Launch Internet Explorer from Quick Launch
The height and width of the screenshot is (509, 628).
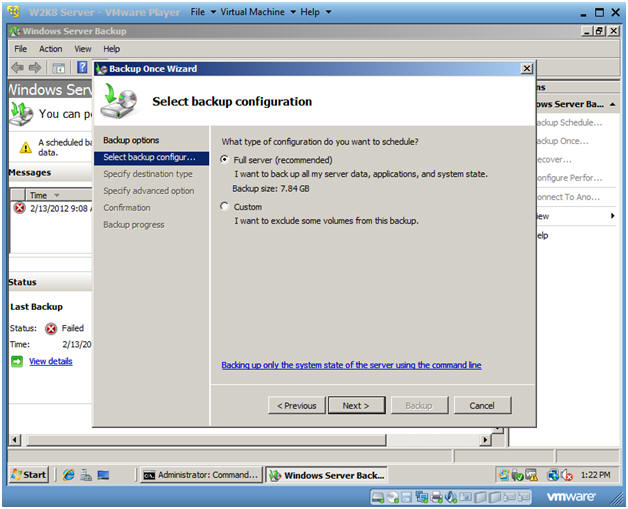click(x=68, y=475)
